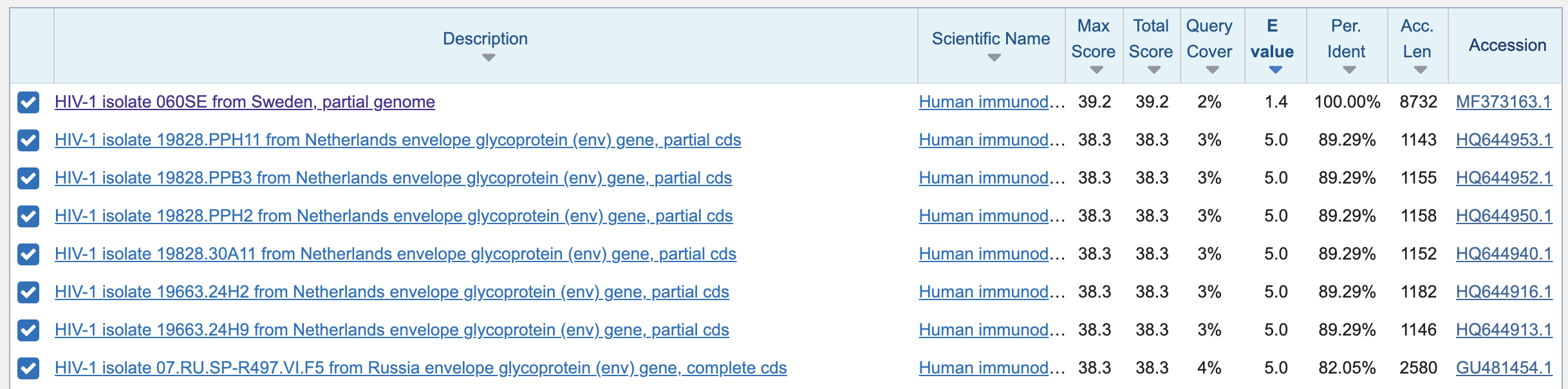
Task: Sort table by E value header
Action: pyautogui.click(x=1272, y=39)
